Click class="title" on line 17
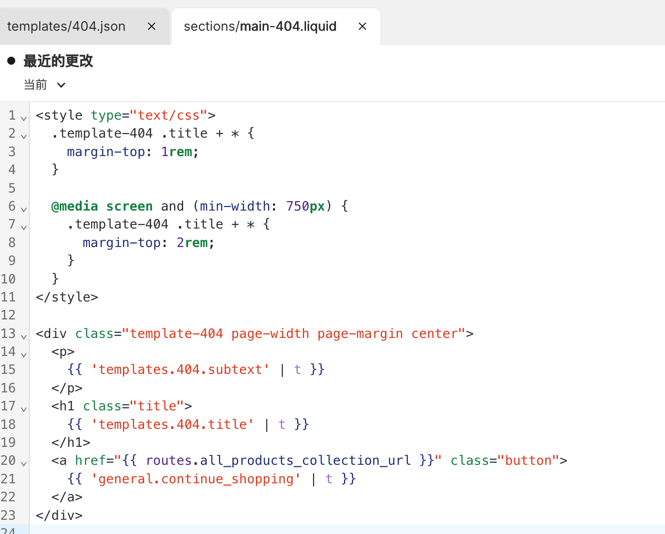 pos(134,406)
